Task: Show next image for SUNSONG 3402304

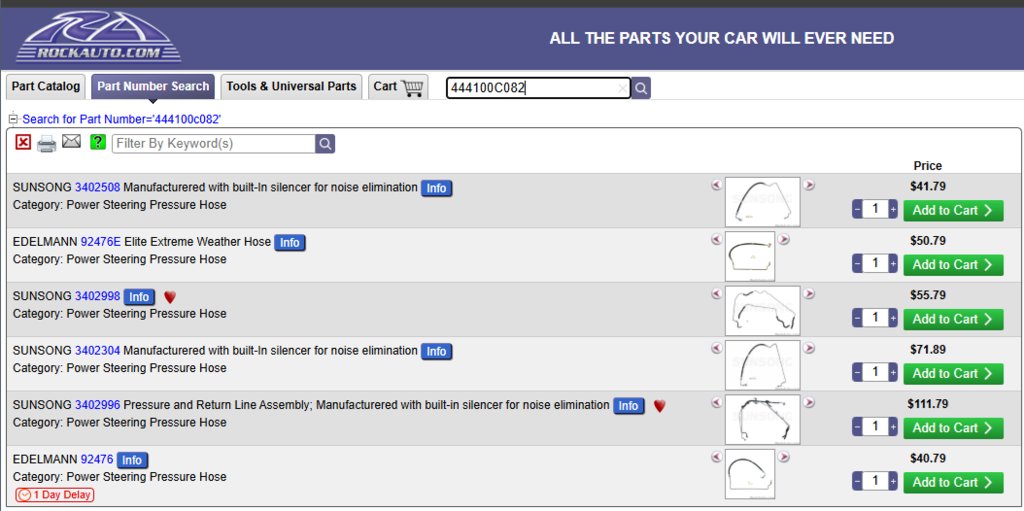Action: coord(809,348)
